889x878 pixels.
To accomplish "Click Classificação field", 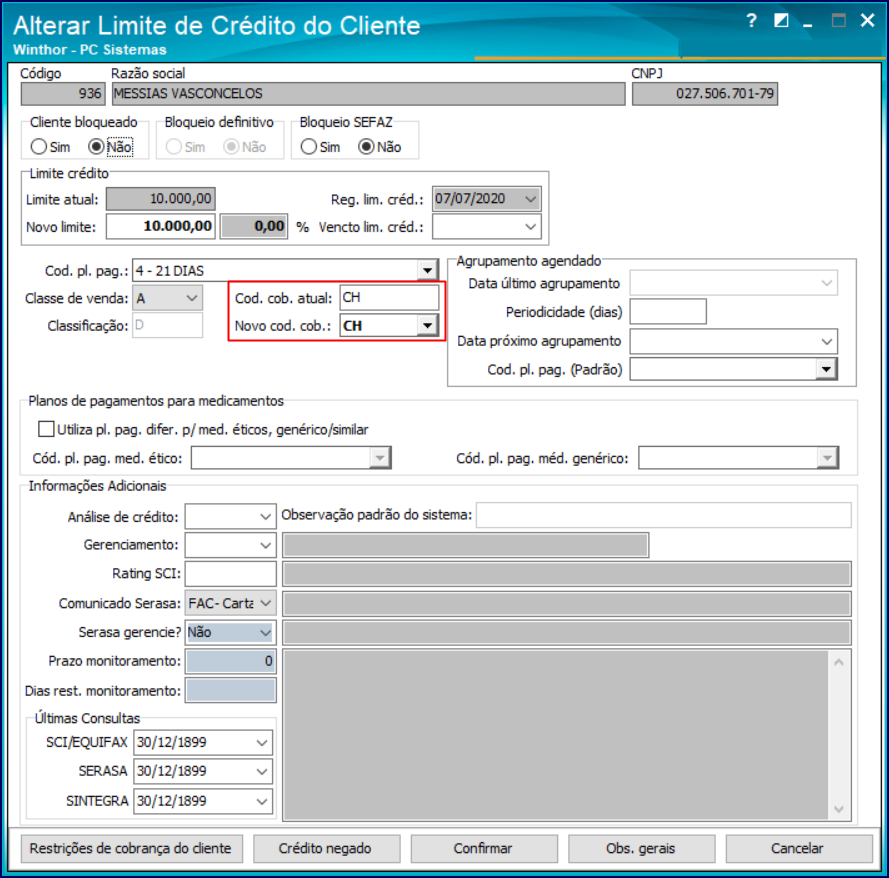I will [x=167, y=325].
